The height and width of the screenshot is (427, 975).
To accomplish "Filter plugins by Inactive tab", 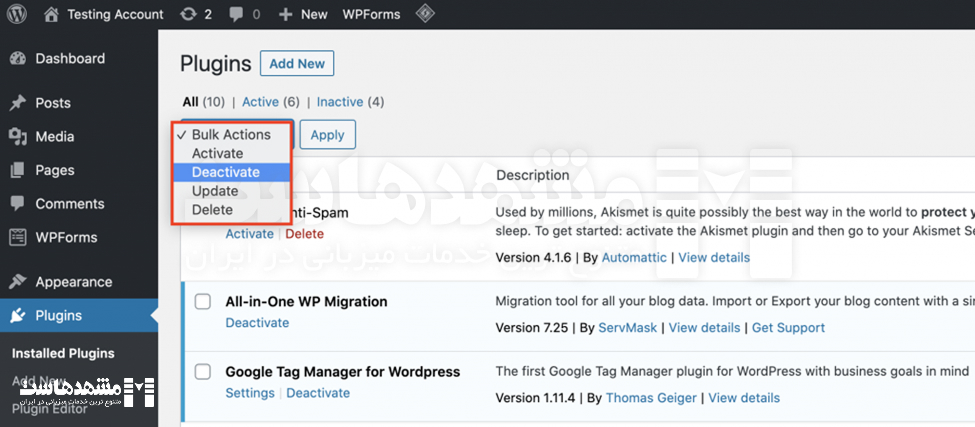I will point(340,102).
